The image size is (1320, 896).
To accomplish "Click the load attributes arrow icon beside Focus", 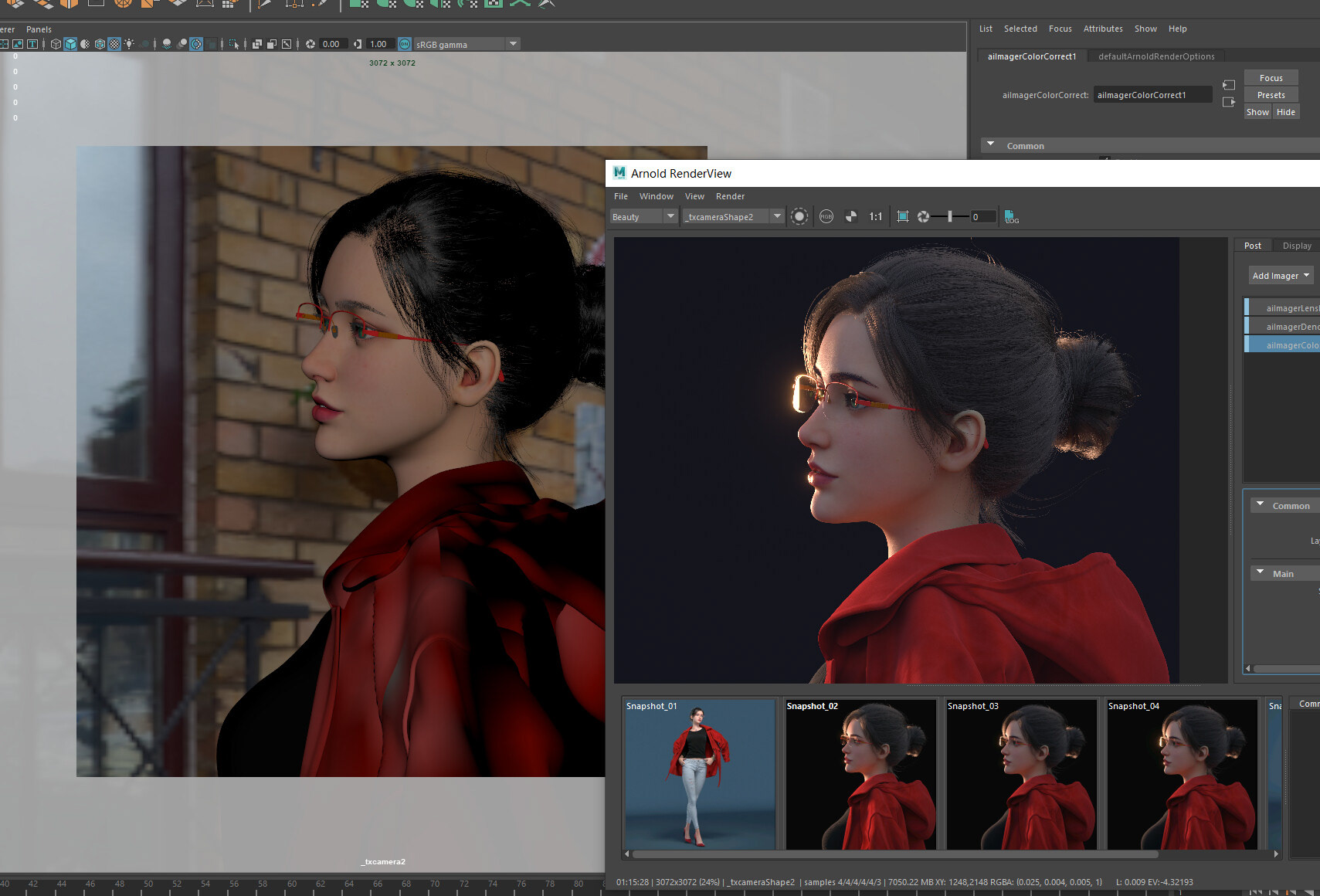I will click(x=1229, y=85).
